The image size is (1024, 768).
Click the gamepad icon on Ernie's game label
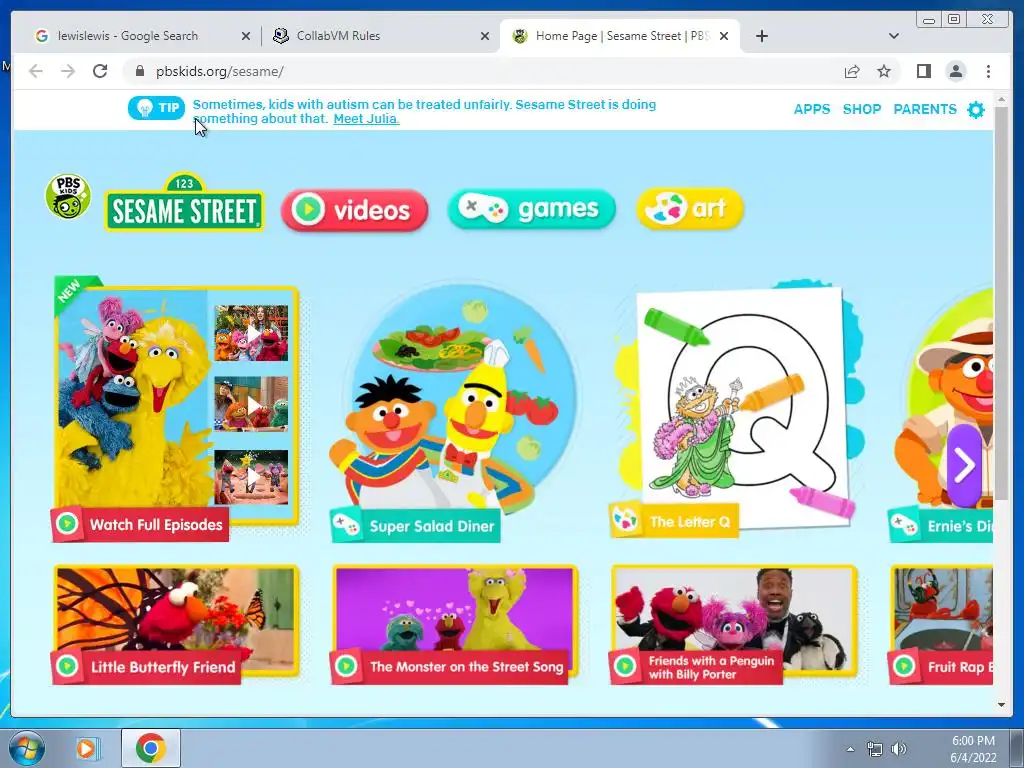click(x=904, y=524)
